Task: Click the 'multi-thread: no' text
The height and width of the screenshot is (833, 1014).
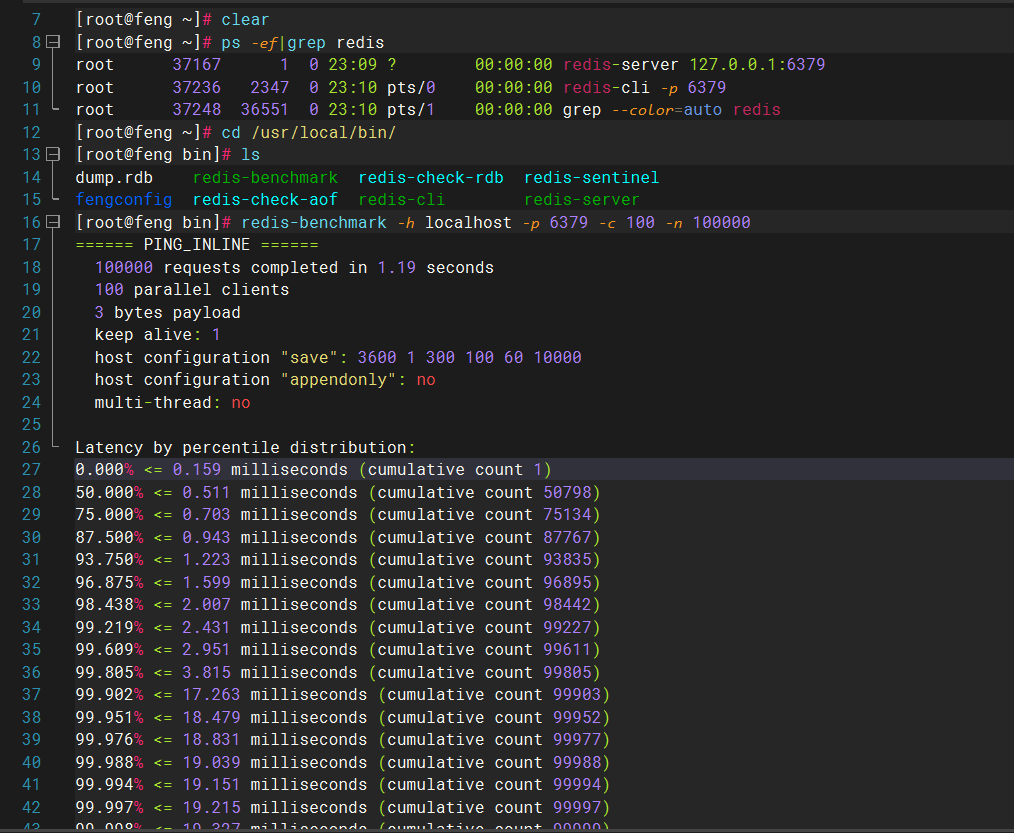Action: point(172,402)
